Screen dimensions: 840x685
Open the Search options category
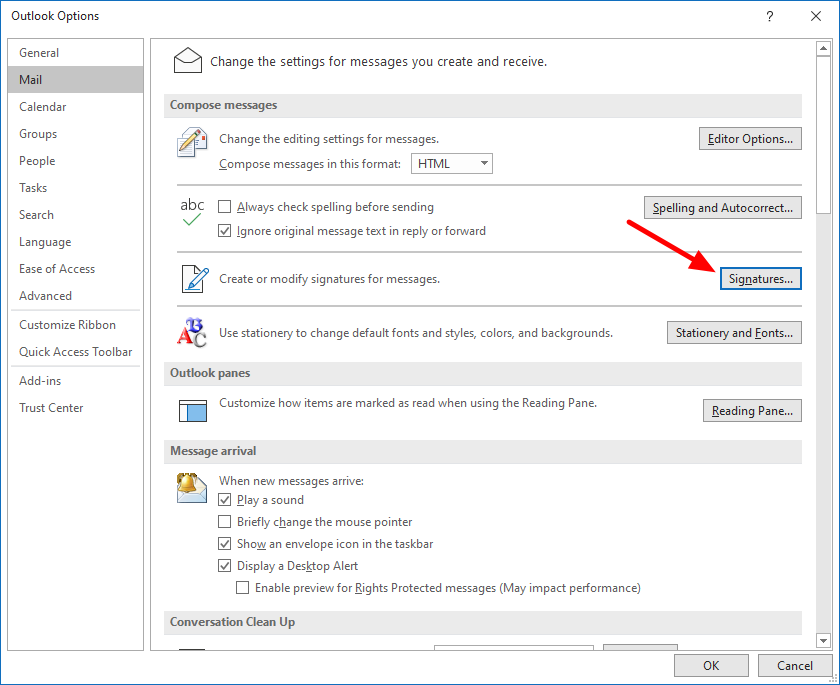pyautogui.click(x=76, y=215)
